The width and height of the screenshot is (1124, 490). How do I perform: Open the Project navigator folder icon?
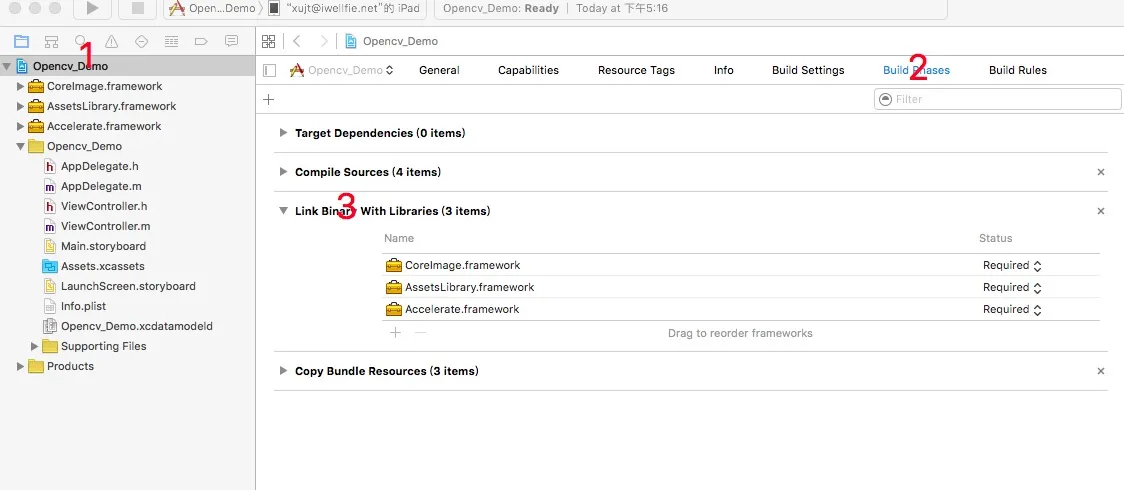22,41
